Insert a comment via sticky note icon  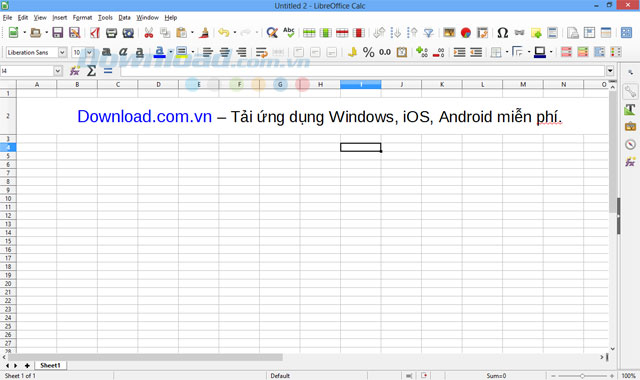[x=536, y=33]
